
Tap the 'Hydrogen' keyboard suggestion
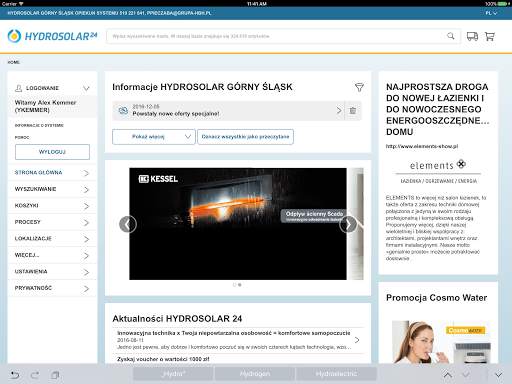(x=255, y=374)
